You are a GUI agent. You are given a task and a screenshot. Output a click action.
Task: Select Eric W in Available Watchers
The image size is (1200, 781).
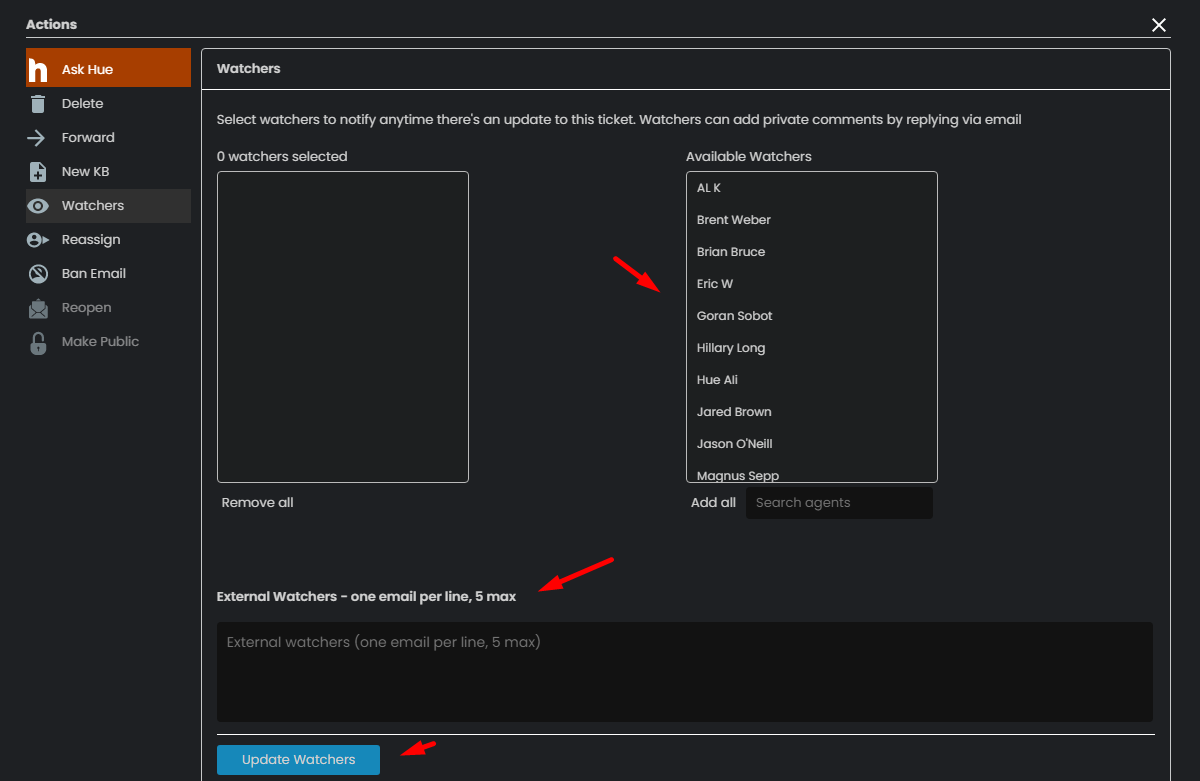coord(715,284)
